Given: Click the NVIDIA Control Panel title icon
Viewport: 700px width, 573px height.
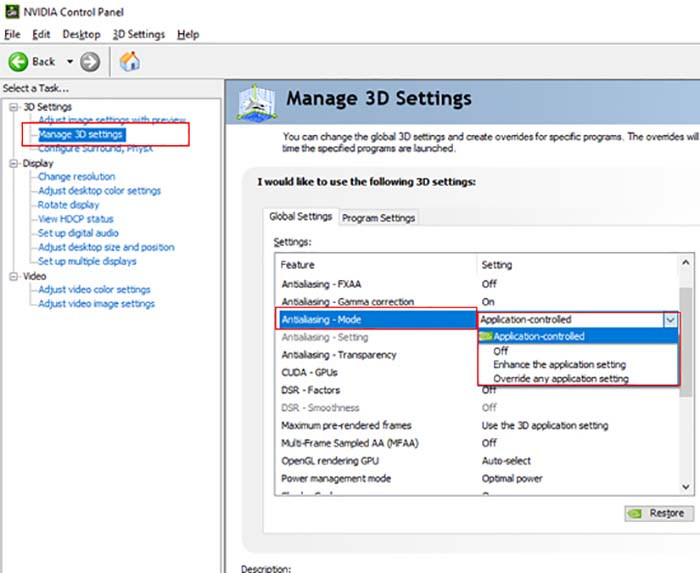Looking at the screenshot, I should 12,12.
